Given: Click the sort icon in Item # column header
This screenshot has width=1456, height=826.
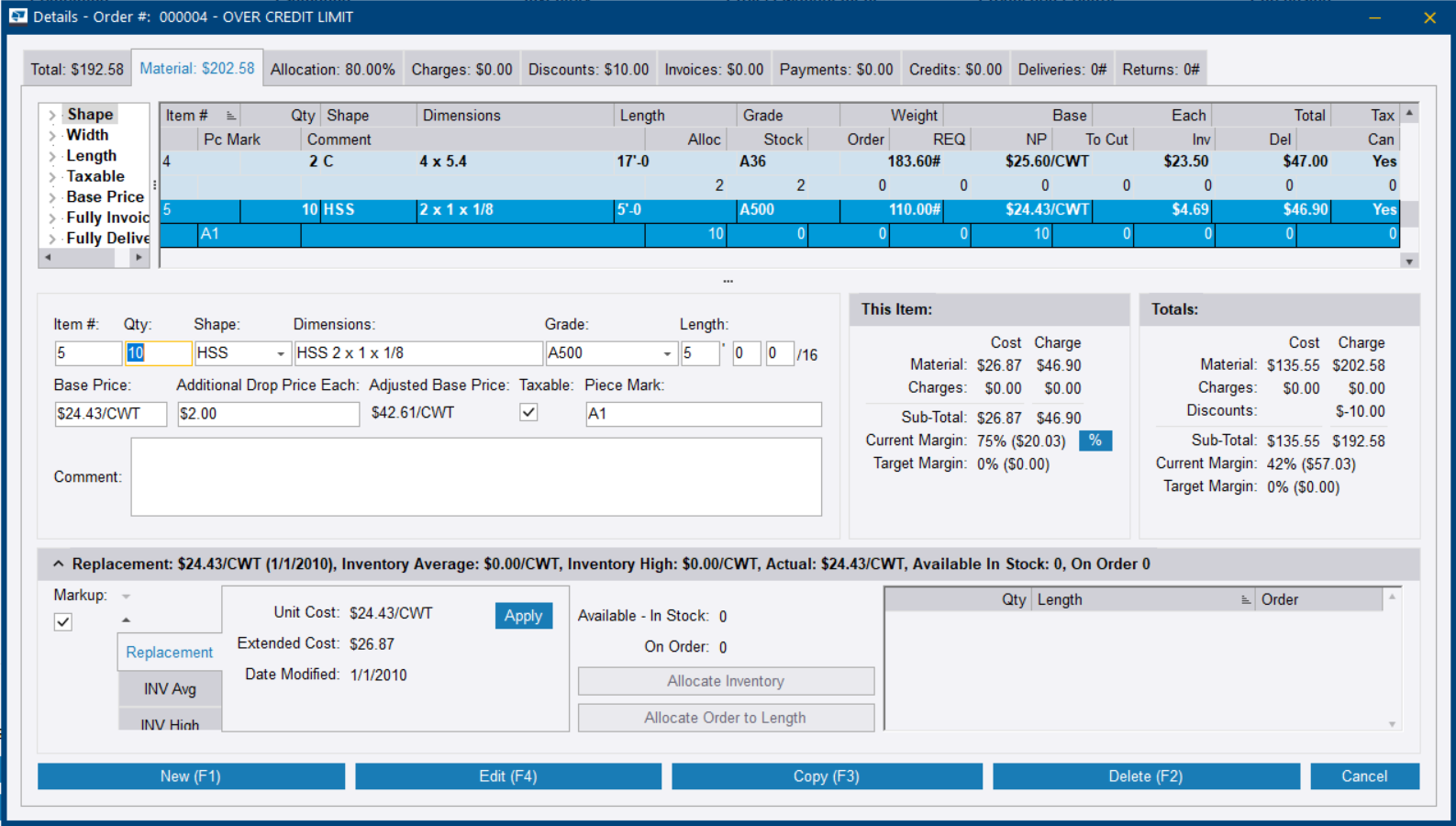Looking at the screenshot, I should [x=231, y=116].
